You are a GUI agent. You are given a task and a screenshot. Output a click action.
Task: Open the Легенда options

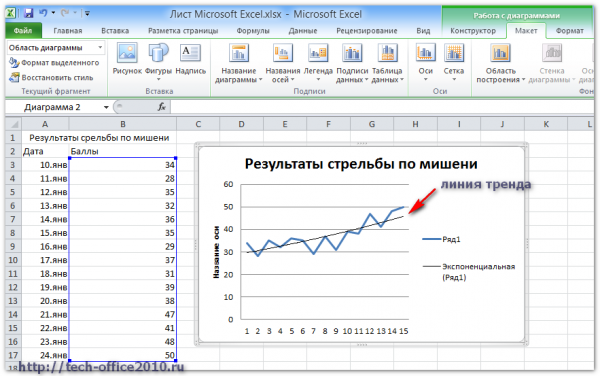tap(318, 63)
